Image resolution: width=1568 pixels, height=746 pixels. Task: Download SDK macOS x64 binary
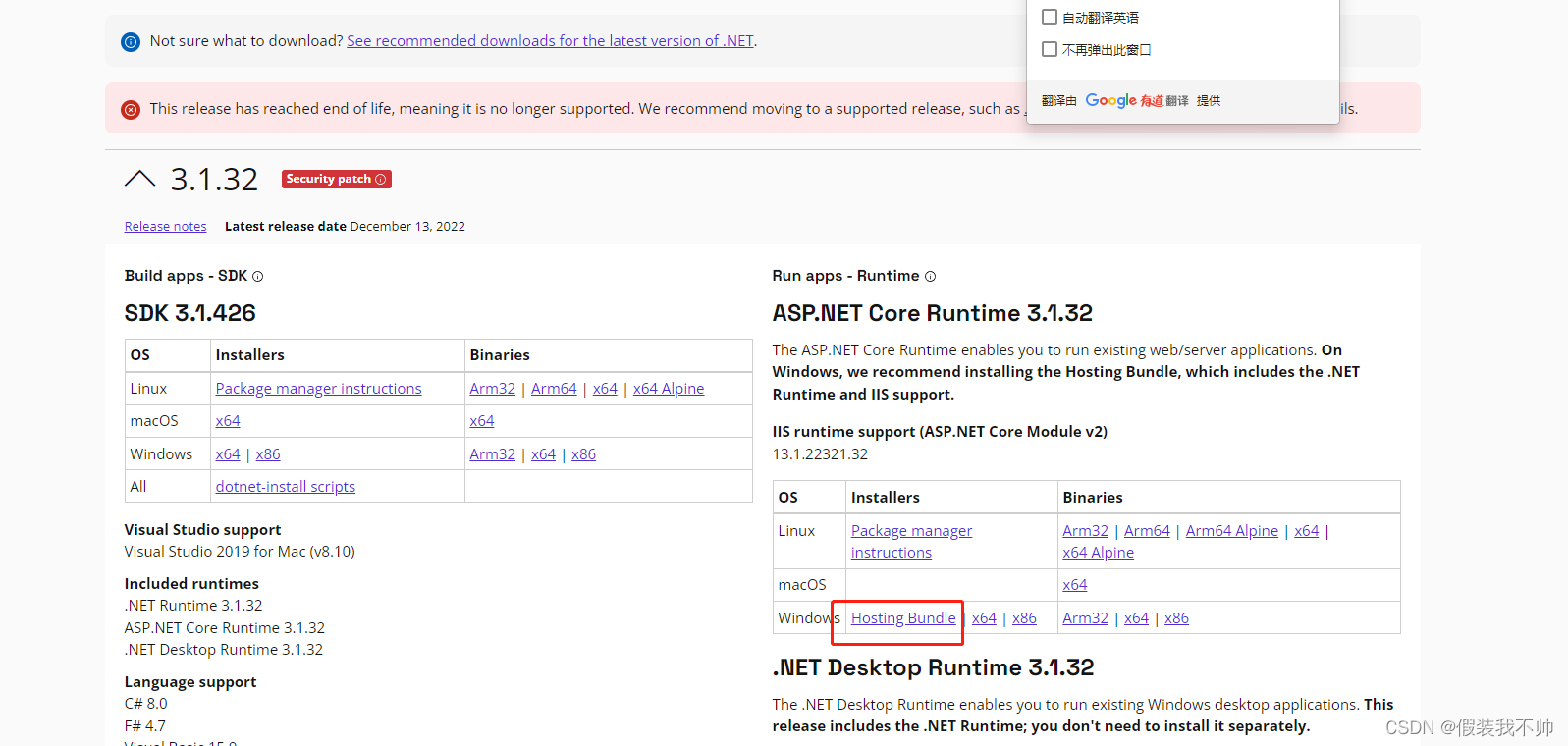point(481,421)
